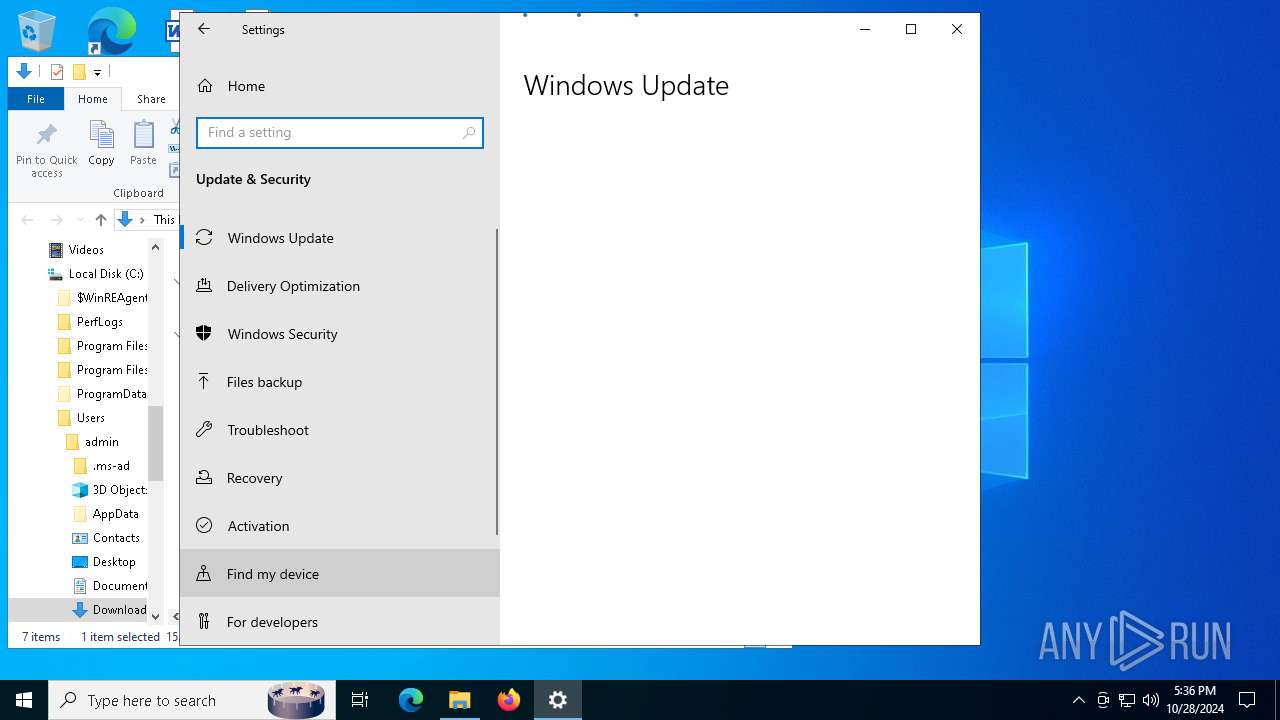Open Microsoft Edge desktop shortcut

click(x=110, y=31)
